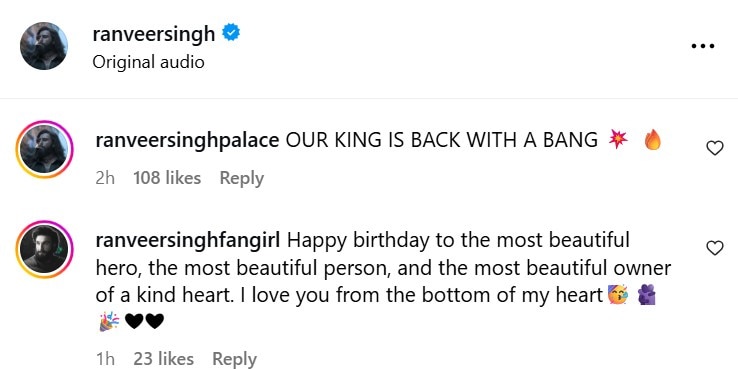Open the ranveersinghpalace username link
The height and width of the screenshot is (369, 738).
[187, 140]
